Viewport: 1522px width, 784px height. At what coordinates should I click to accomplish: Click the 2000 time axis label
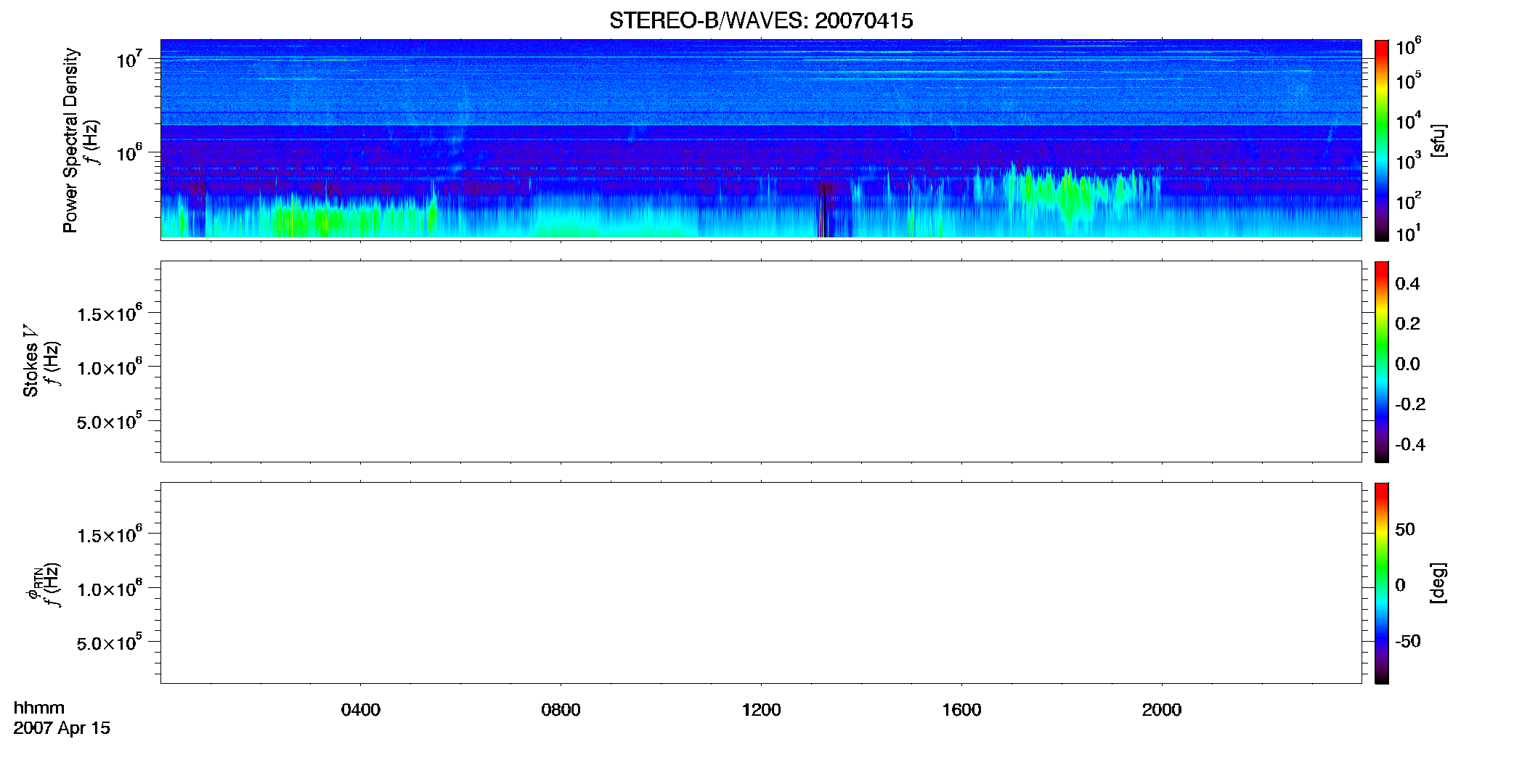click(1162, 710)
